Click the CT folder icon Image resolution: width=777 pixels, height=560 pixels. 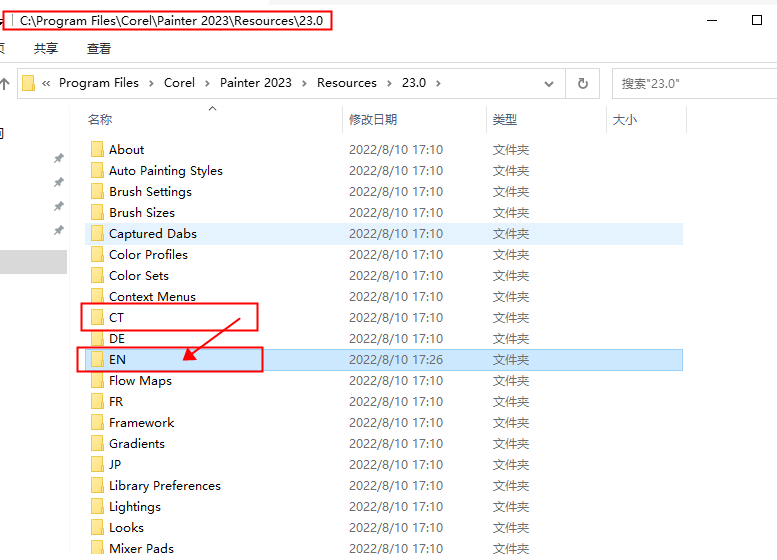[x=97, y=318]
